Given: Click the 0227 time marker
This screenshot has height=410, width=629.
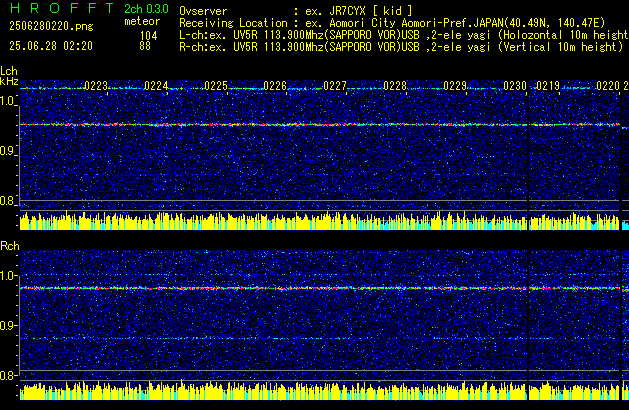Looking at the screenshot, I should 335,86.
